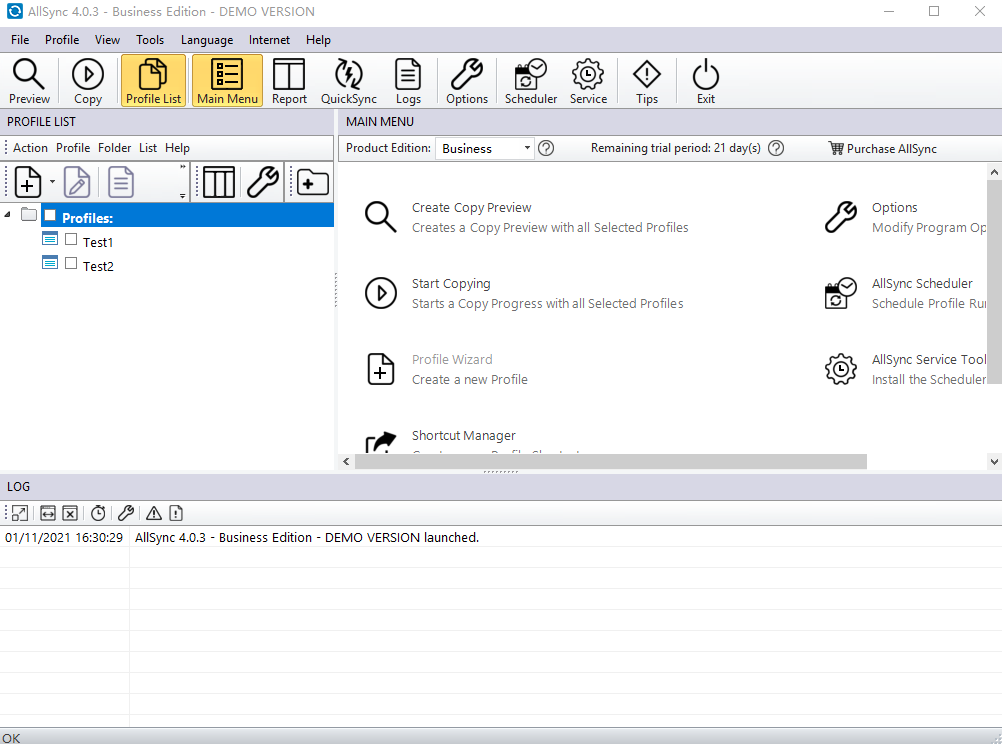The width and height of the screenshot is (1002, 744).
Task: Show Tips from the toolbar
Action: tap(647, 81)
